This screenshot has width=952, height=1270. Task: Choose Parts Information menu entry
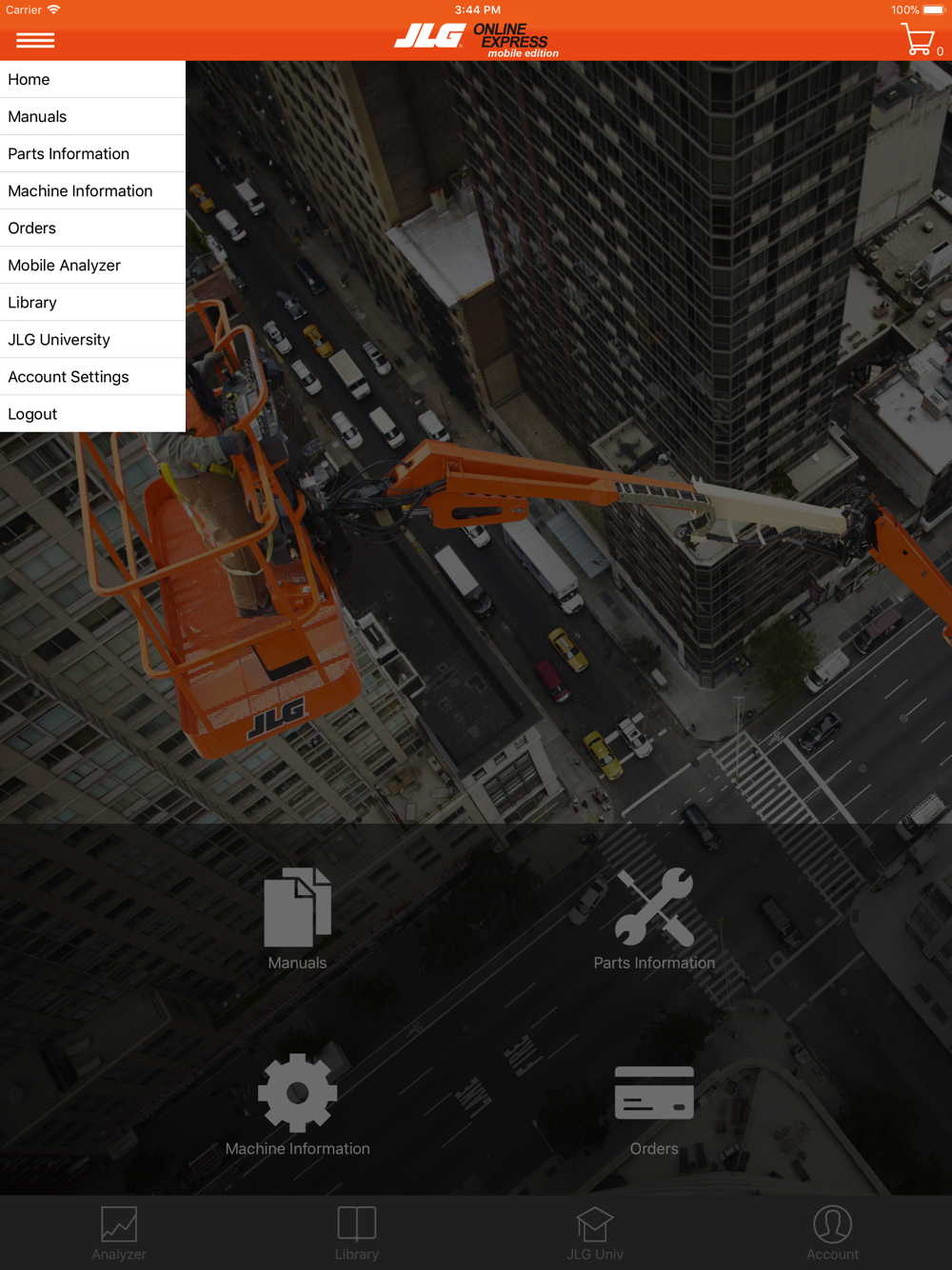pyautogui.click(x=92, y=153)
